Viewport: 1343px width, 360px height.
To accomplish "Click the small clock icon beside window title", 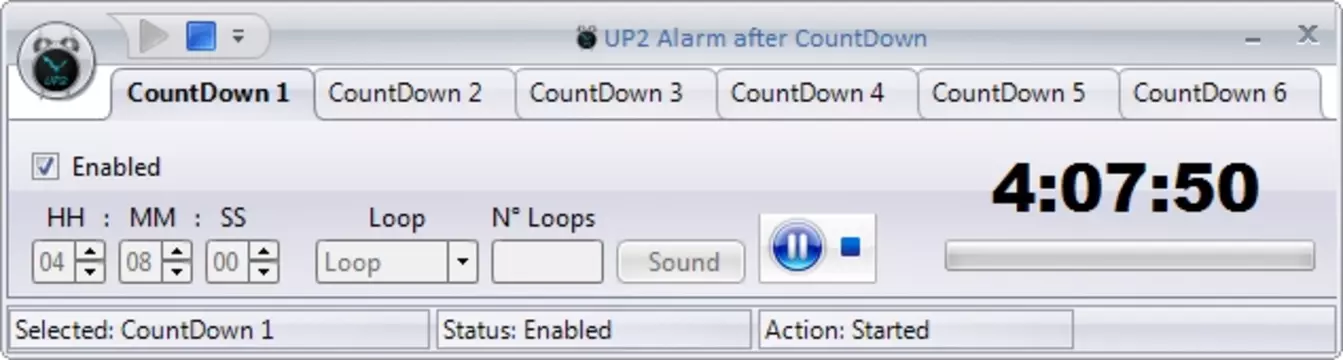I will tap(587, 38).
